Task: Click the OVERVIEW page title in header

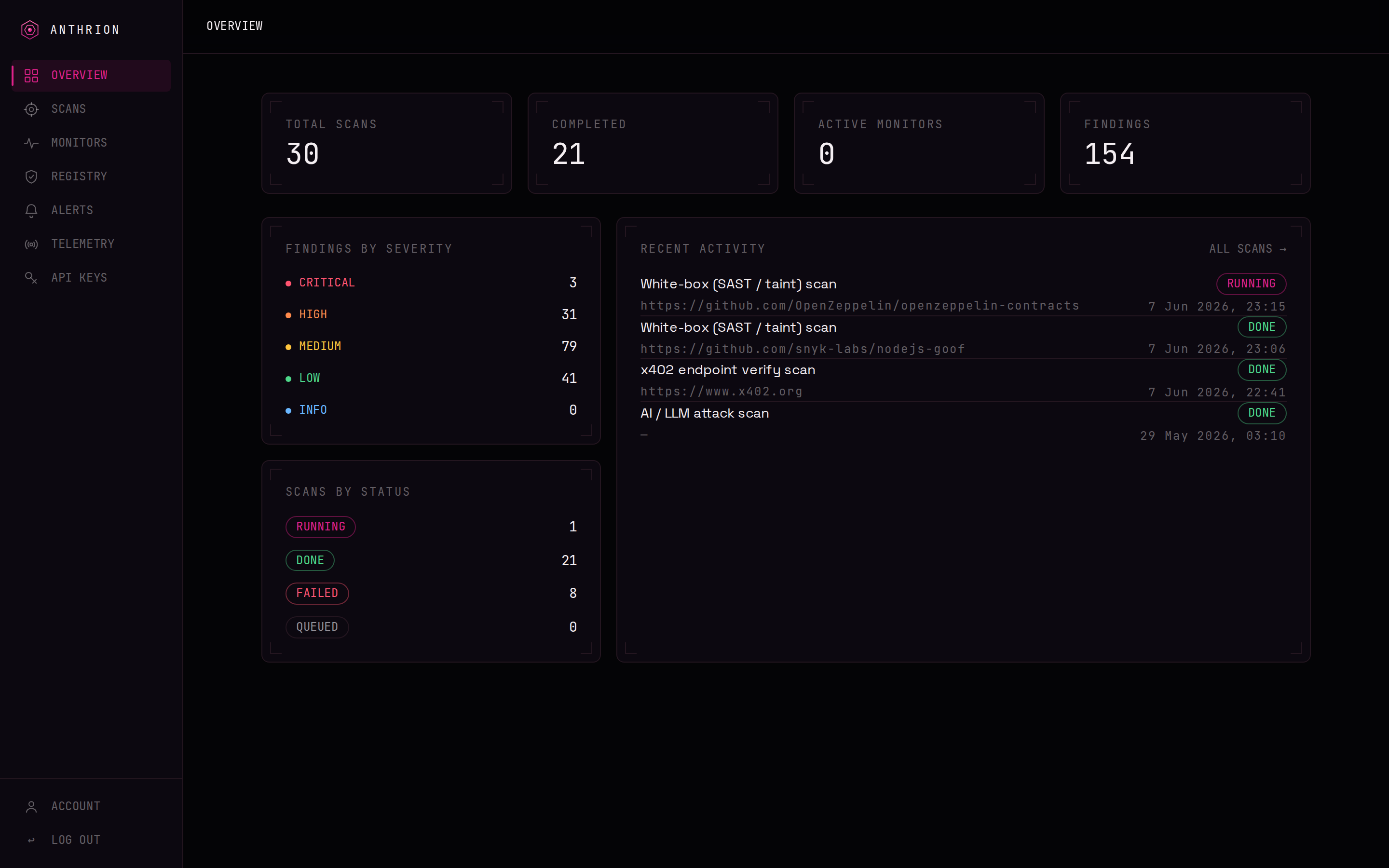Action: coord(235,26)
